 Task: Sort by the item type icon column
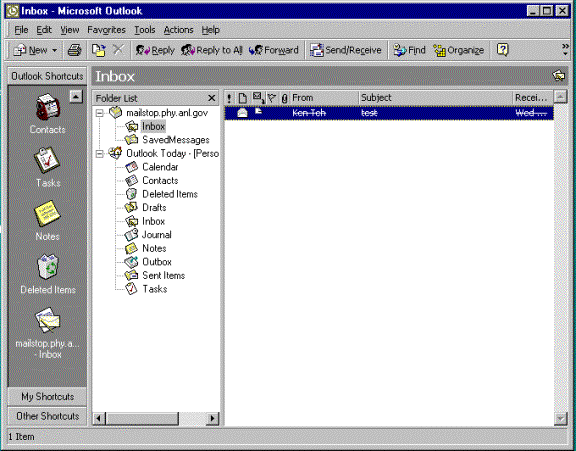tap(242, 98)
